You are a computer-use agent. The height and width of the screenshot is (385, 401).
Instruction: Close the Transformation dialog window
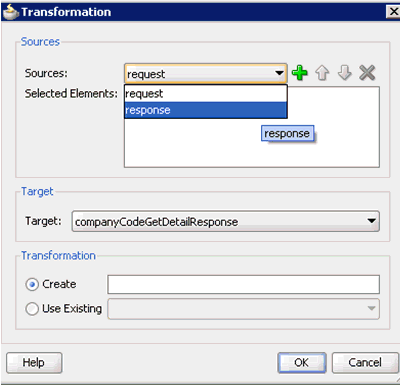[x=393, y=12]
